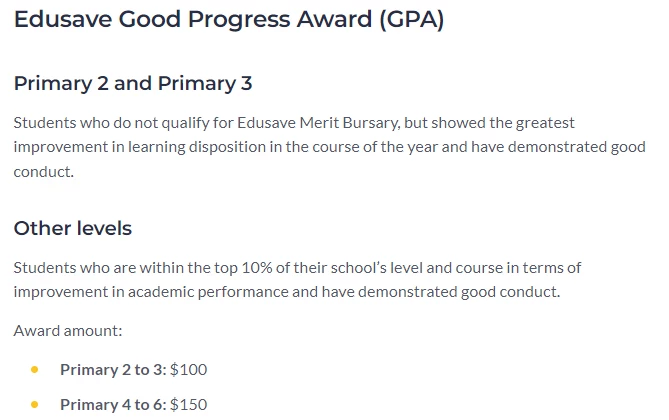Screen dimensions: 669x420
Task: Click the yellow bullet beside Primary 4 to 6
Action: click(35, 405)
